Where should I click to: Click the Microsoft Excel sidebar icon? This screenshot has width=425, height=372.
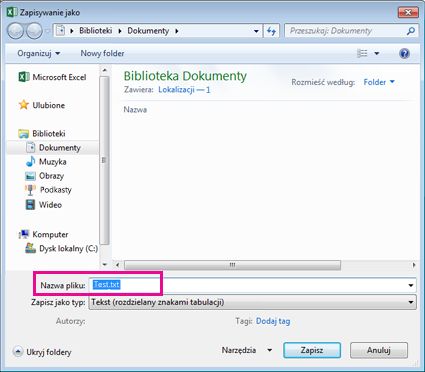pyautogui.click(x=24, y=77)
